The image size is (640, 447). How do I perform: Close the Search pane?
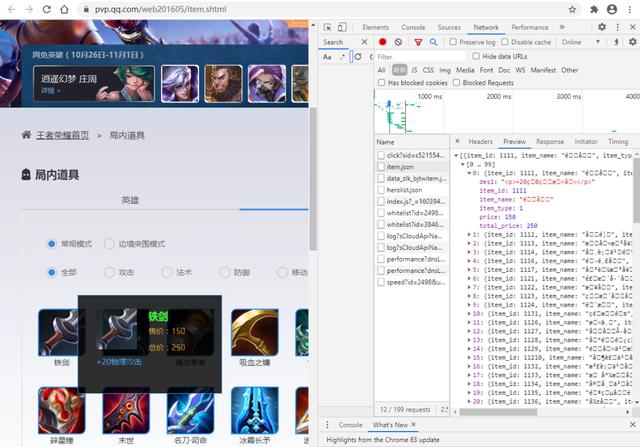[364, 42]
